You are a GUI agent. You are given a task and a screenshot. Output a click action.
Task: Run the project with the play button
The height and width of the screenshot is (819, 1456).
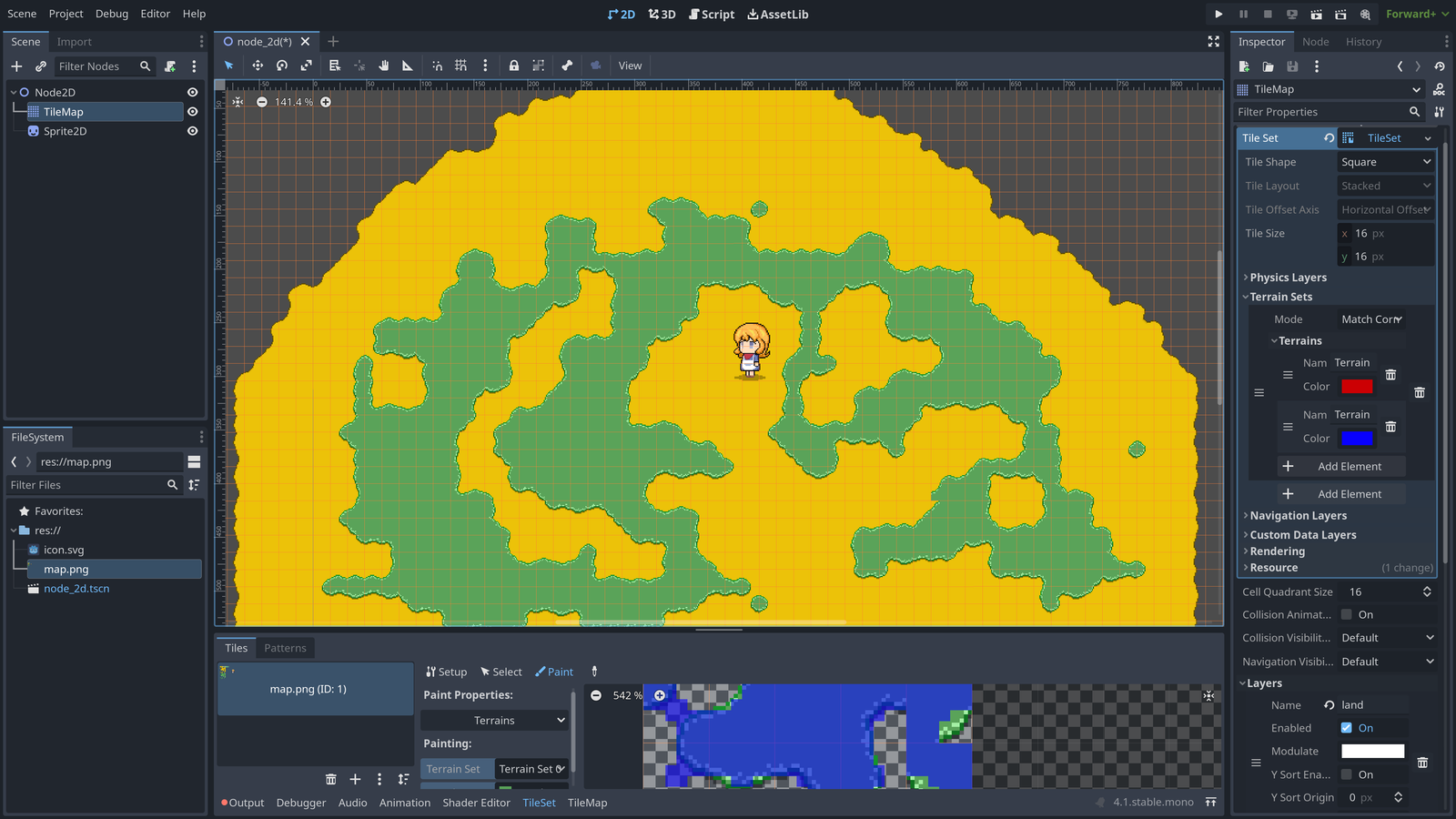pyautogui.click(x=1218, y=14)
